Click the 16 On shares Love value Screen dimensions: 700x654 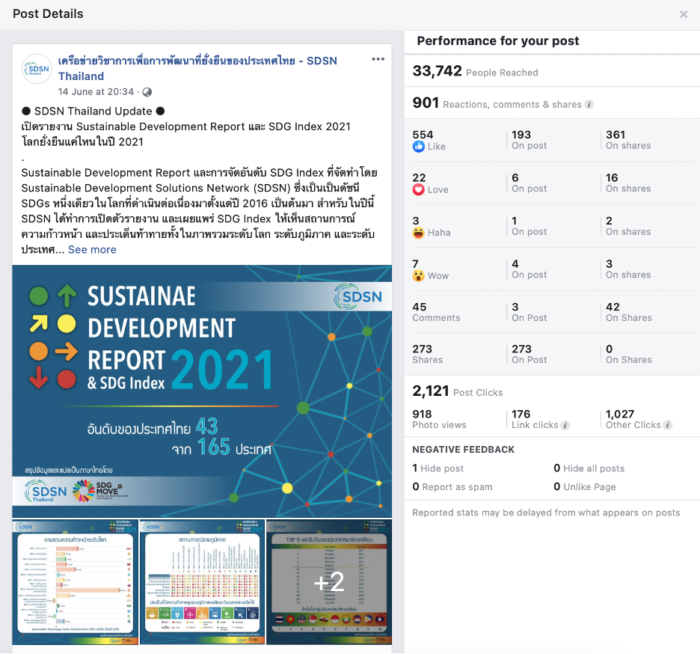click(612, 178)
